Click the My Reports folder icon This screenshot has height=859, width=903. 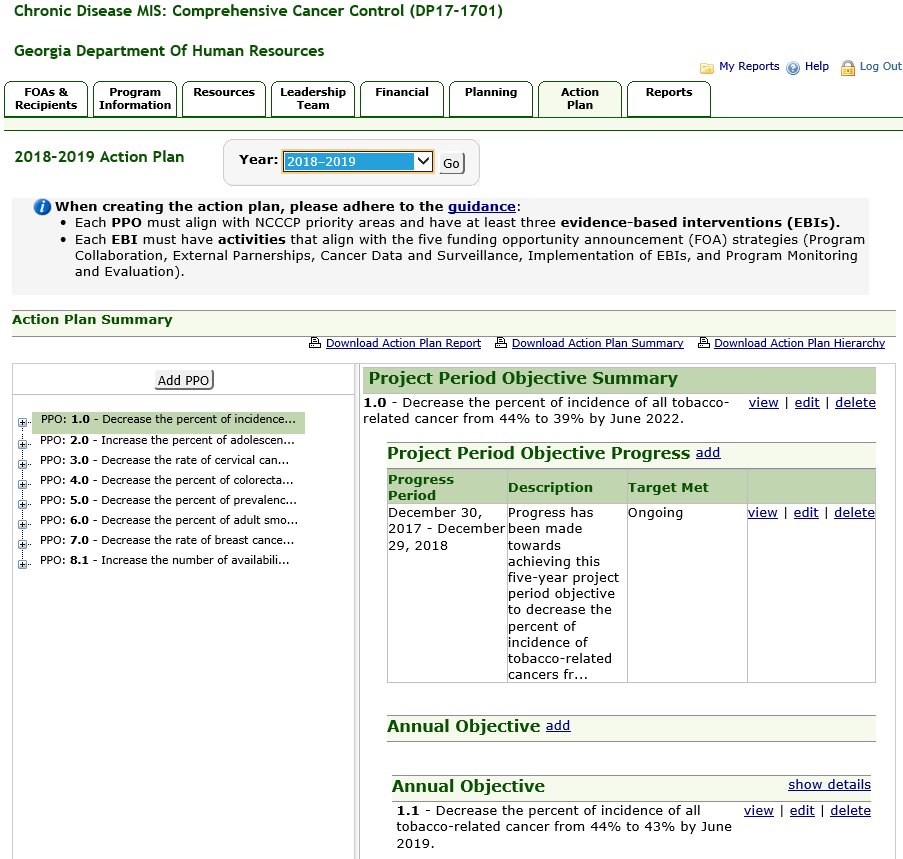[x=707, y=68]
